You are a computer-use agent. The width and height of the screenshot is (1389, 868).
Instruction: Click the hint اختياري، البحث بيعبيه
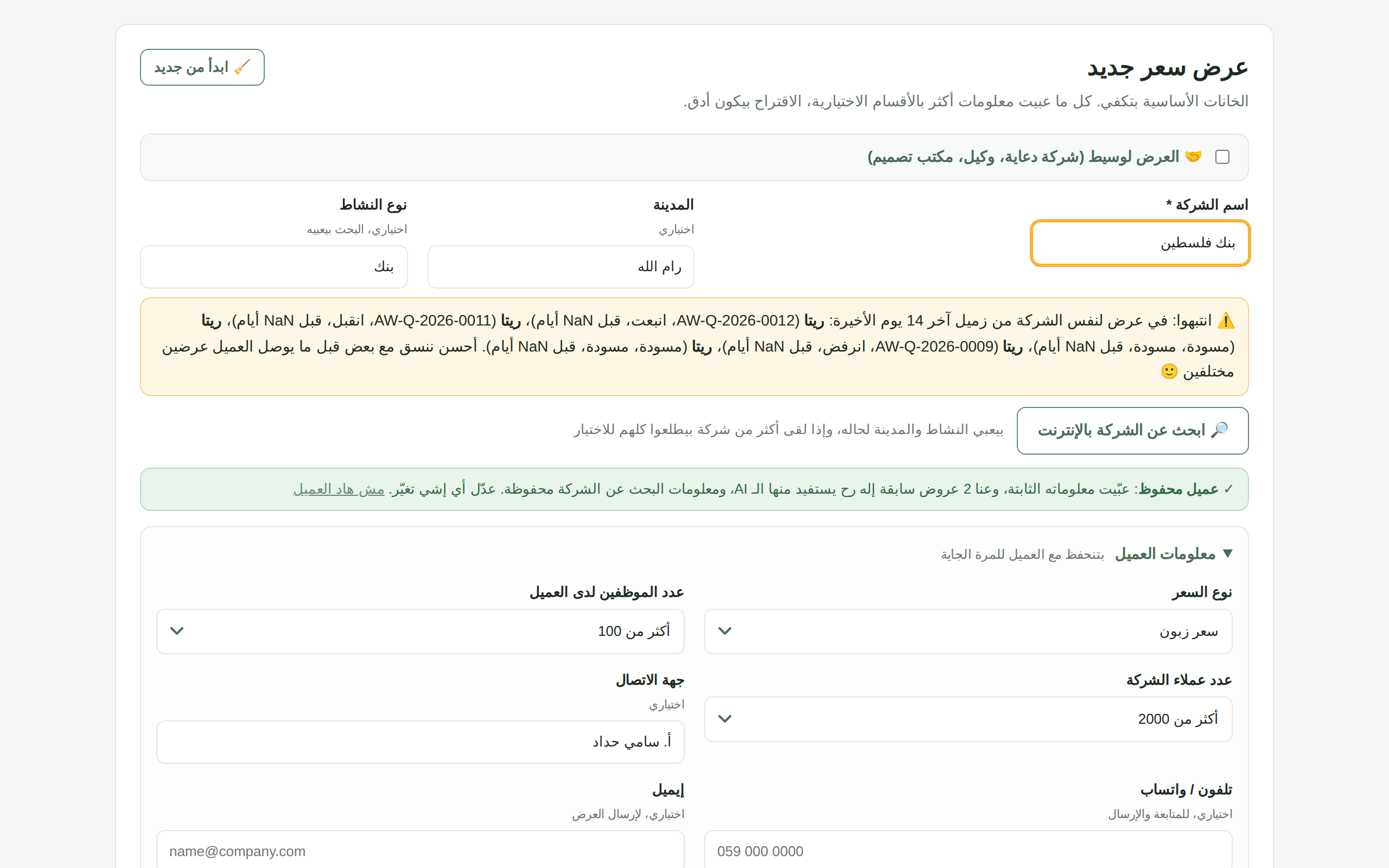[357, 229]
